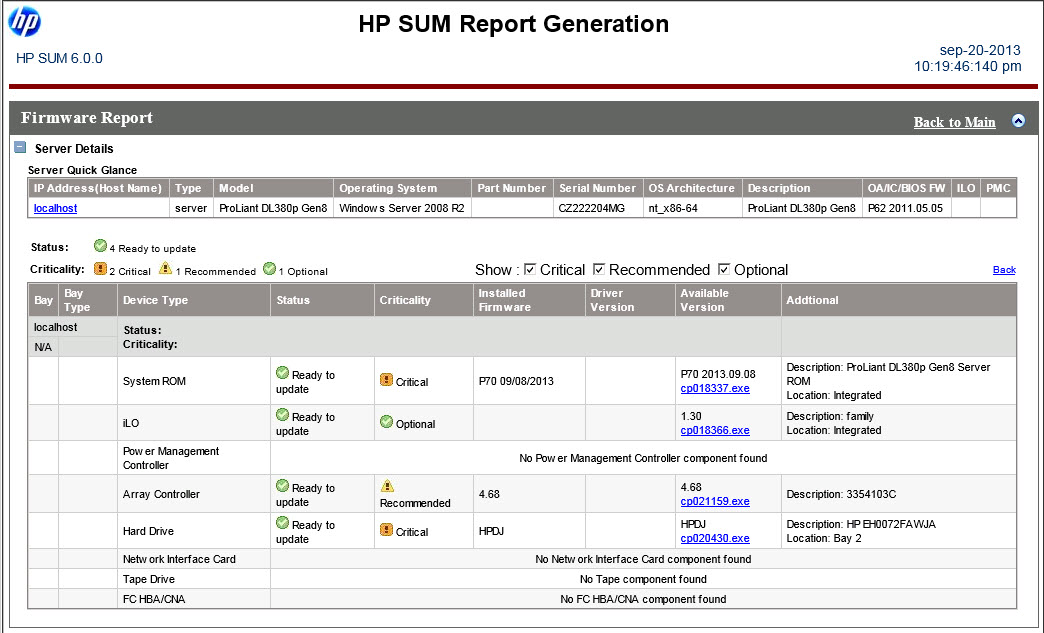Viewport: 1044px width, 633px height.
Task: Click the Operating System column header
Action: [402, 188]
